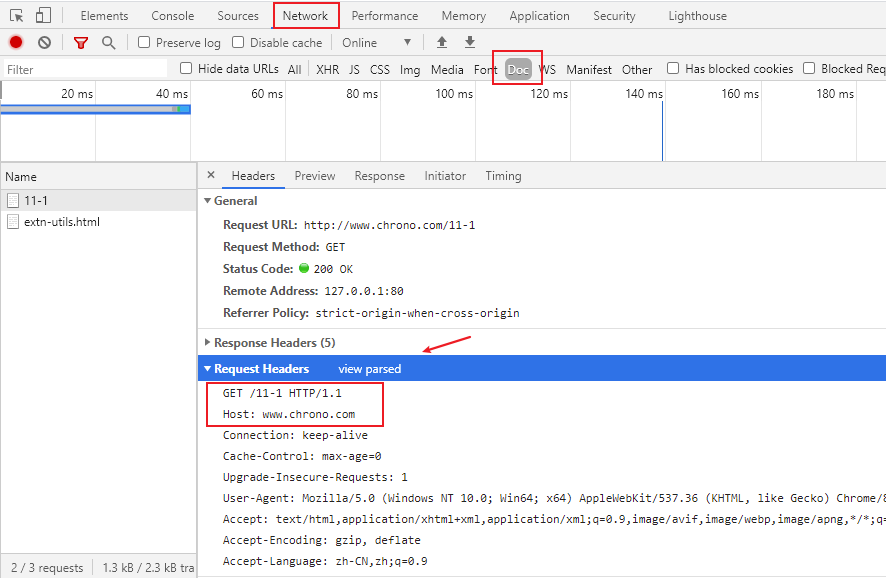Tick the Hide data URLs checkbox
The width and height of the screenshot is (886, 578).
187,69
